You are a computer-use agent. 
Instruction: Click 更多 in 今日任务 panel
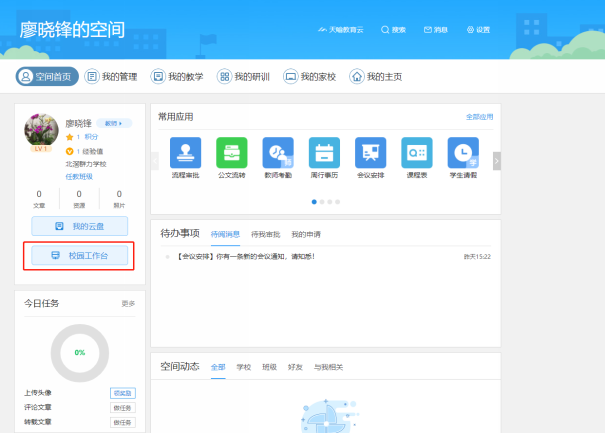128,304
